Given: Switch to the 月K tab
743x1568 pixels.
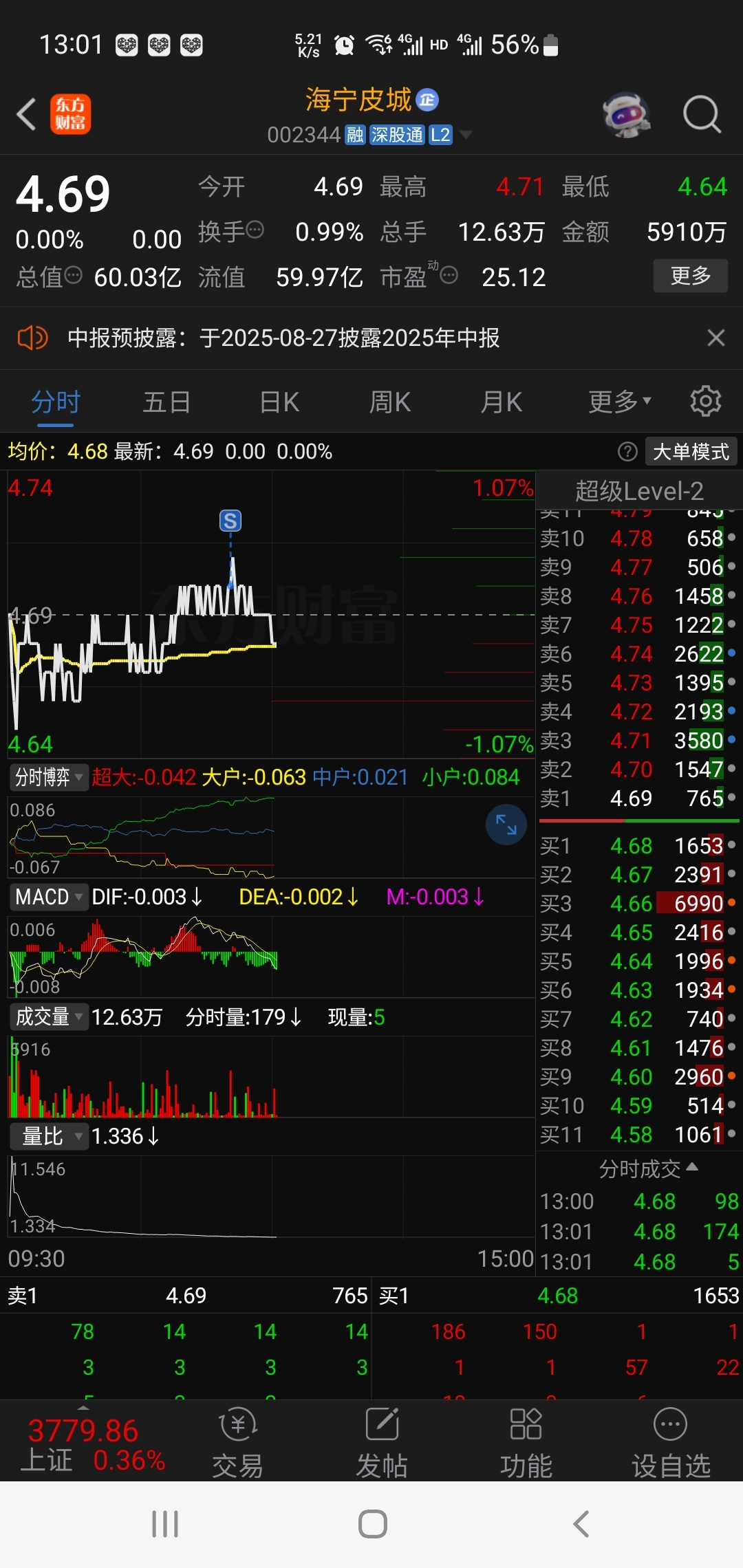Looking at the screenshot, I should pos(502,402).
